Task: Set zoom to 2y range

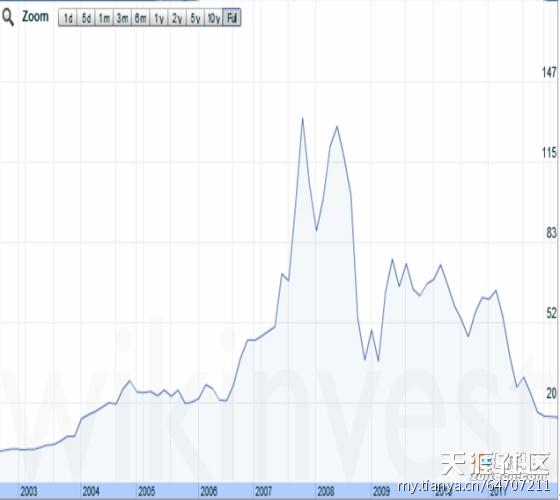Action: click(177, 18)
